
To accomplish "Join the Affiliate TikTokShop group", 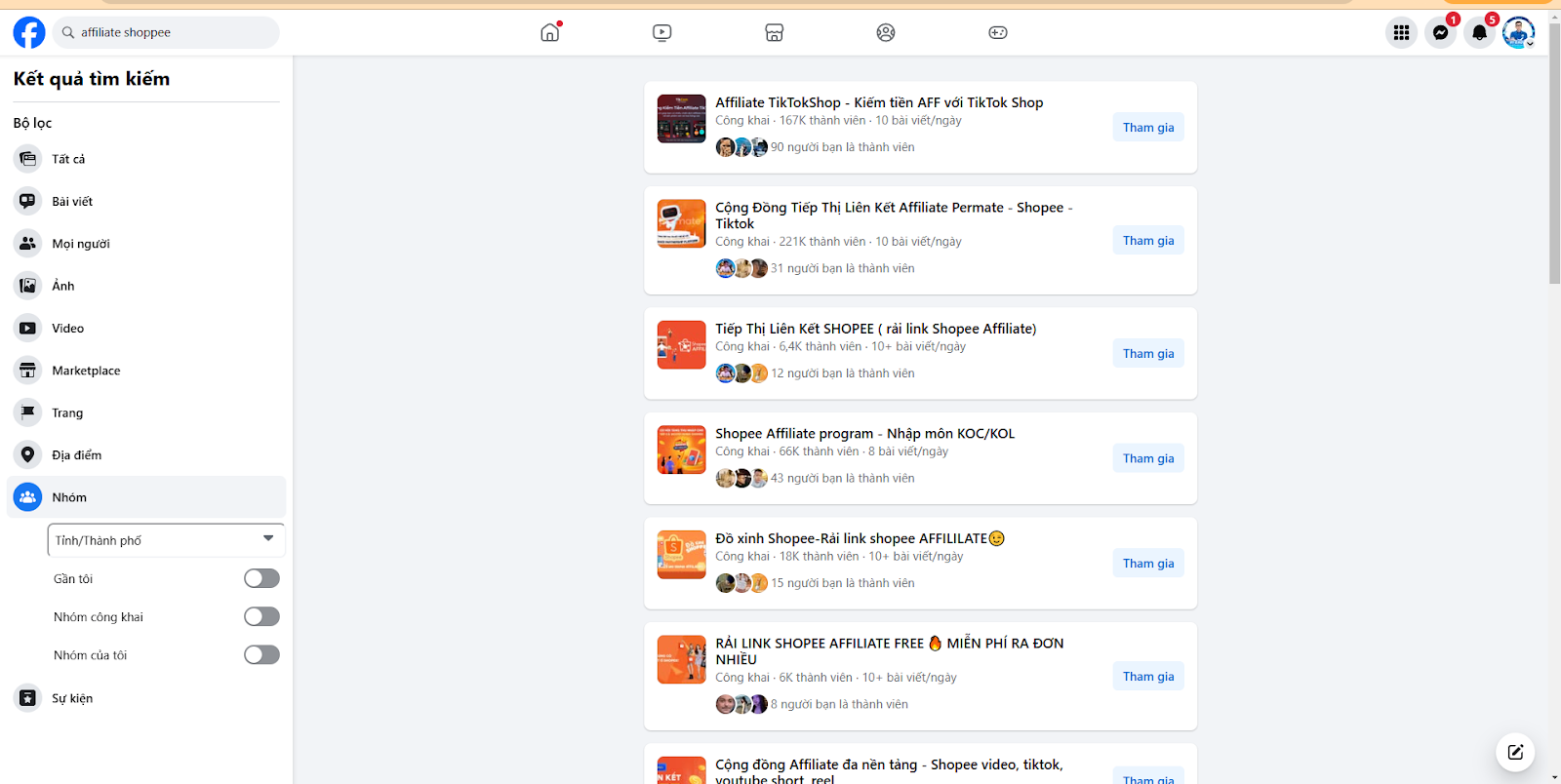I will coord(1148,128).
